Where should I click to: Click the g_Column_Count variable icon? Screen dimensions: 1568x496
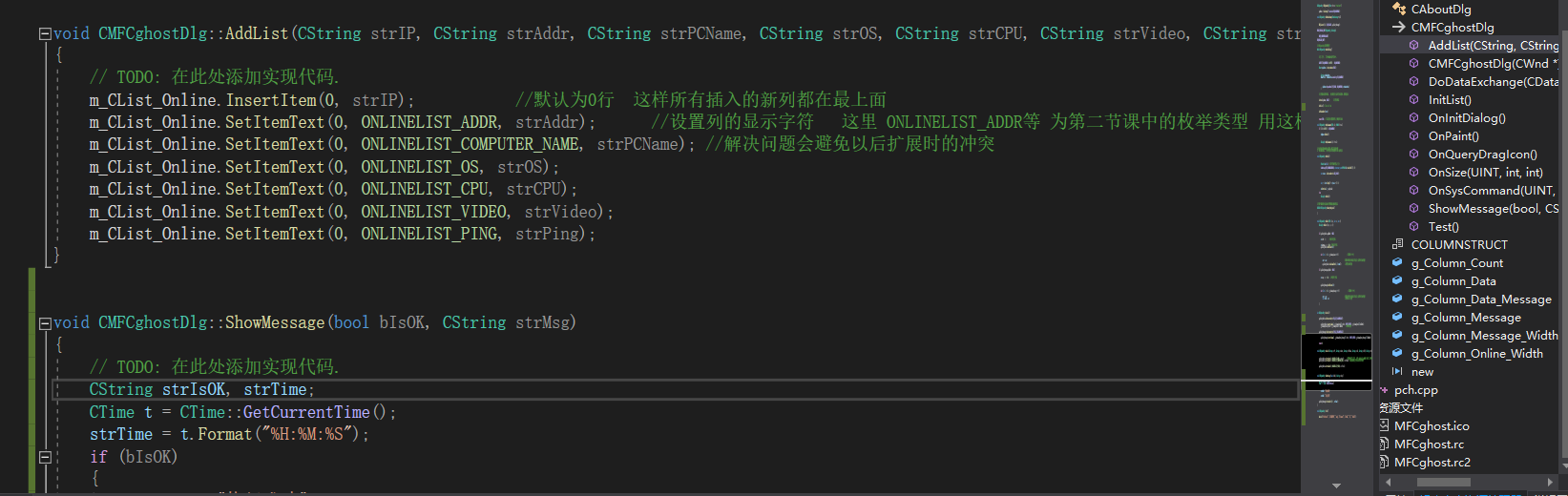coord(1398,263)
